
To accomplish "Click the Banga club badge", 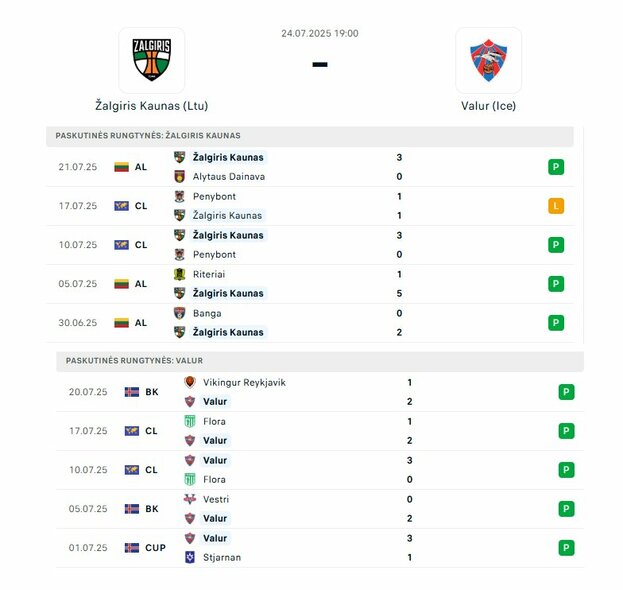I will click(180, 313).
